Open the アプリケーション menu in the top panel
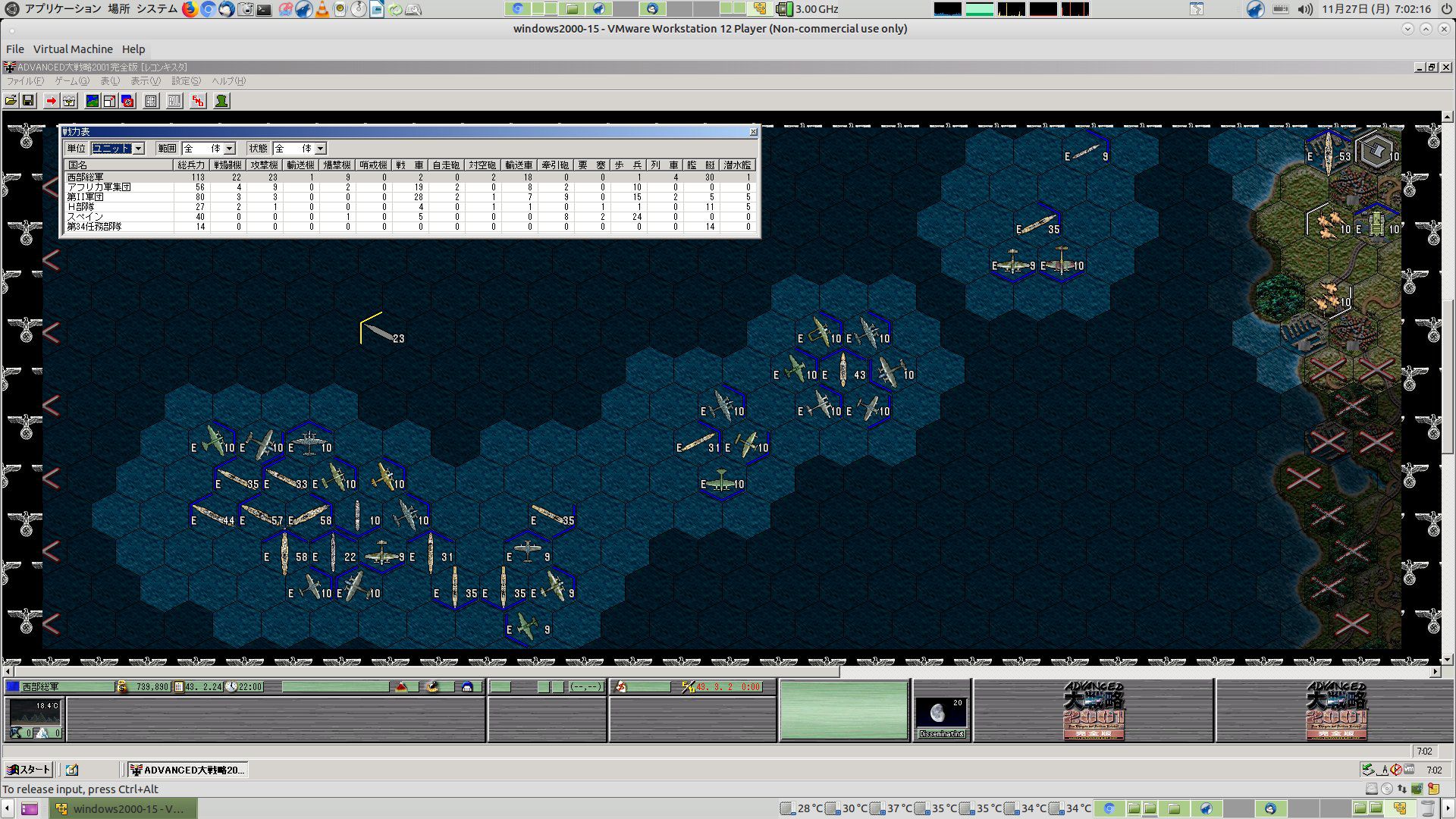This screenshot has width=1456, height=819. [62, 9]
